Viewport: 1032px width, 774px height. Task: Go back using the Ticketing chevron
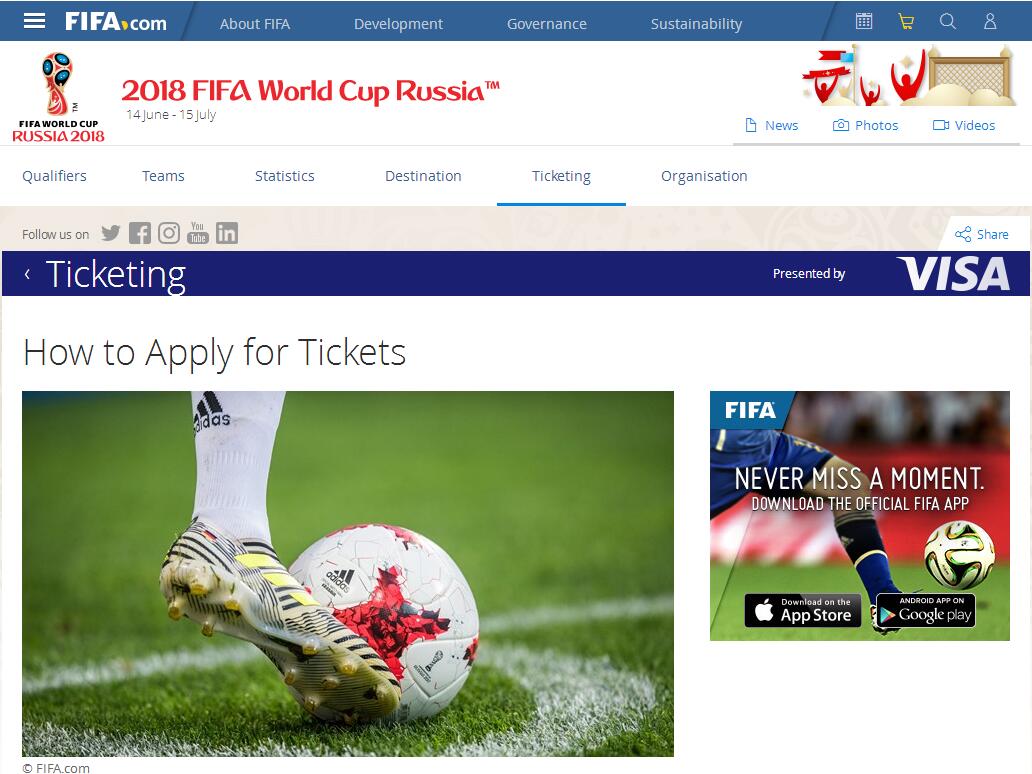tap(27, 274)
